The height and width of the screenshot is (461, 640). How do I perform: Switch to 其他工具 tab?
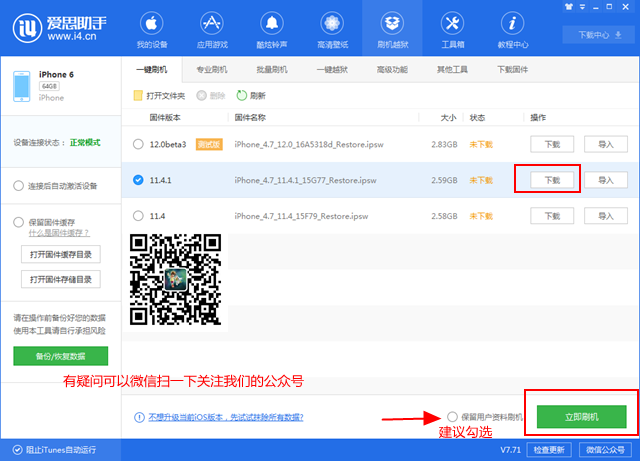pos(452,70)
